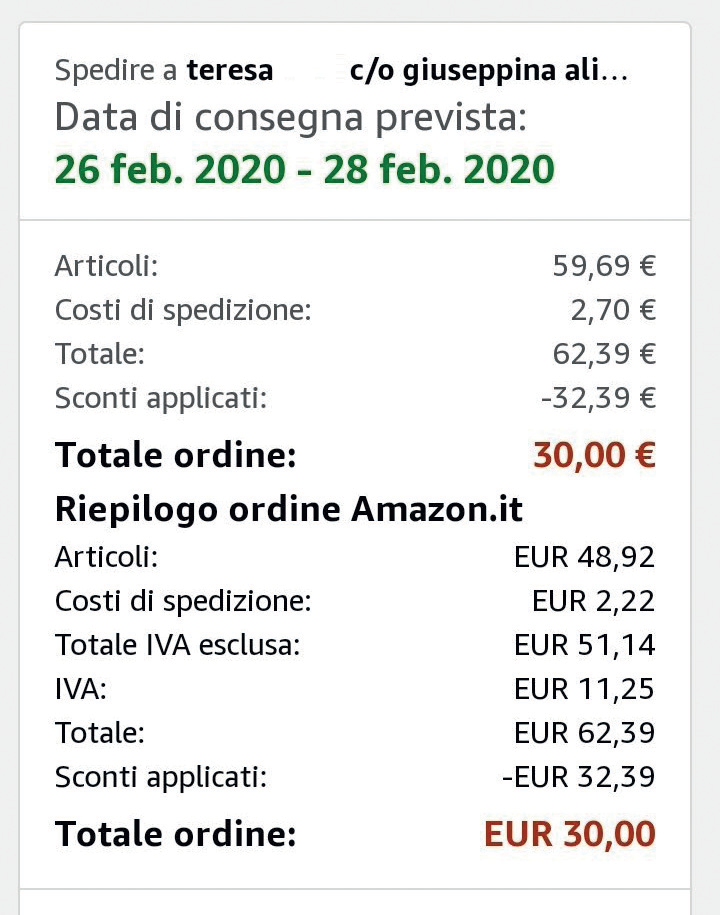
Task: Open the 'Riepilogo ordine Amazon.it' heading
Action: 288,509
